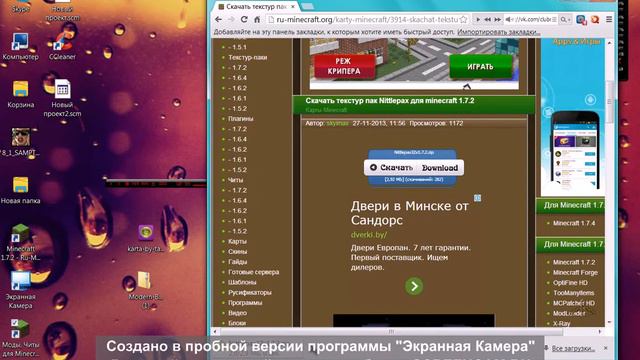Click '- 1.6.2' under Читы
The height and width of the screenshot is (360, 640).
point(238,211)
